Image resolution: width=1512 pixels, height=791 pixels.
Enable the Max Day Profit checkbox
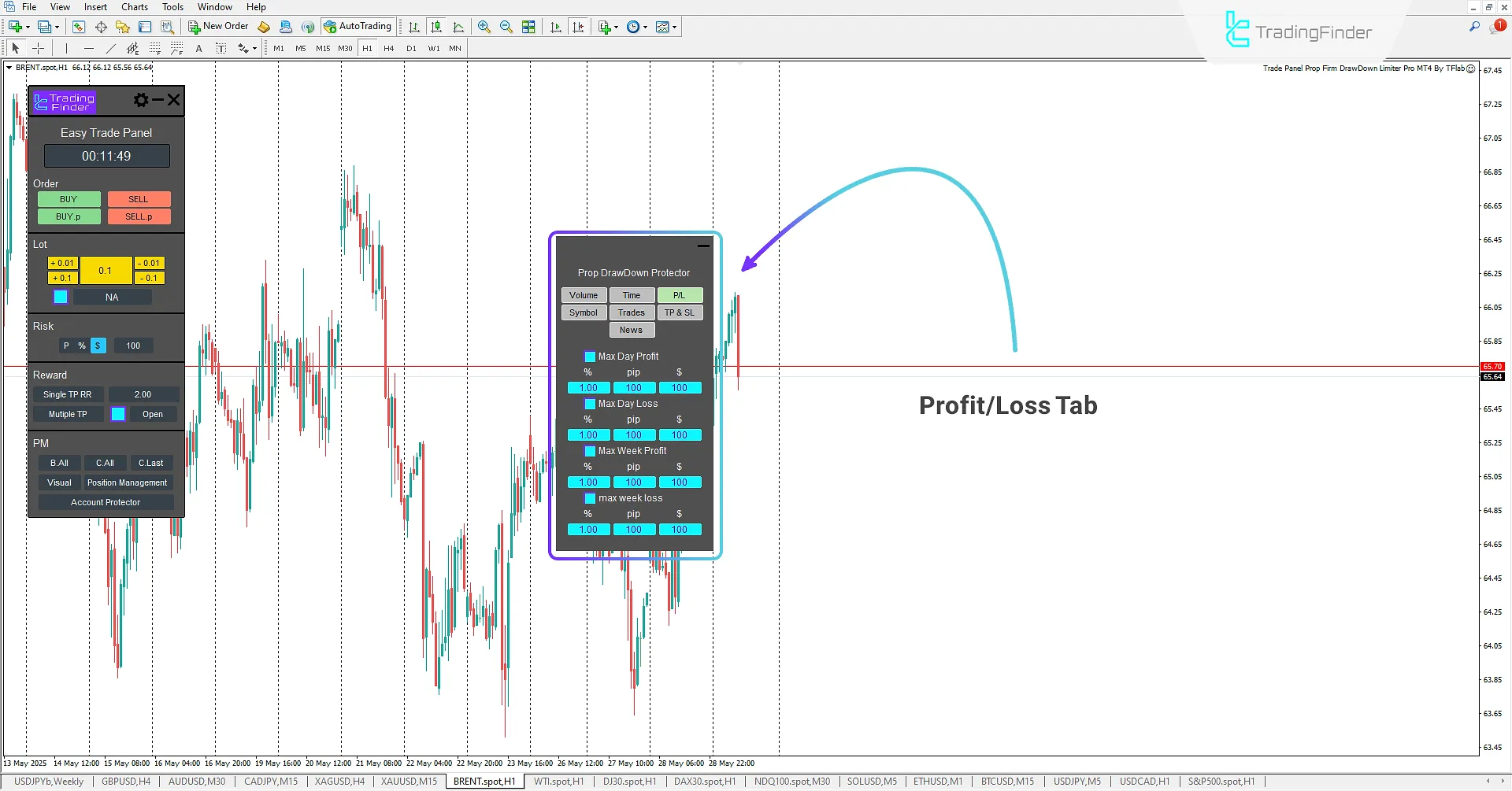tap(591, 356)
